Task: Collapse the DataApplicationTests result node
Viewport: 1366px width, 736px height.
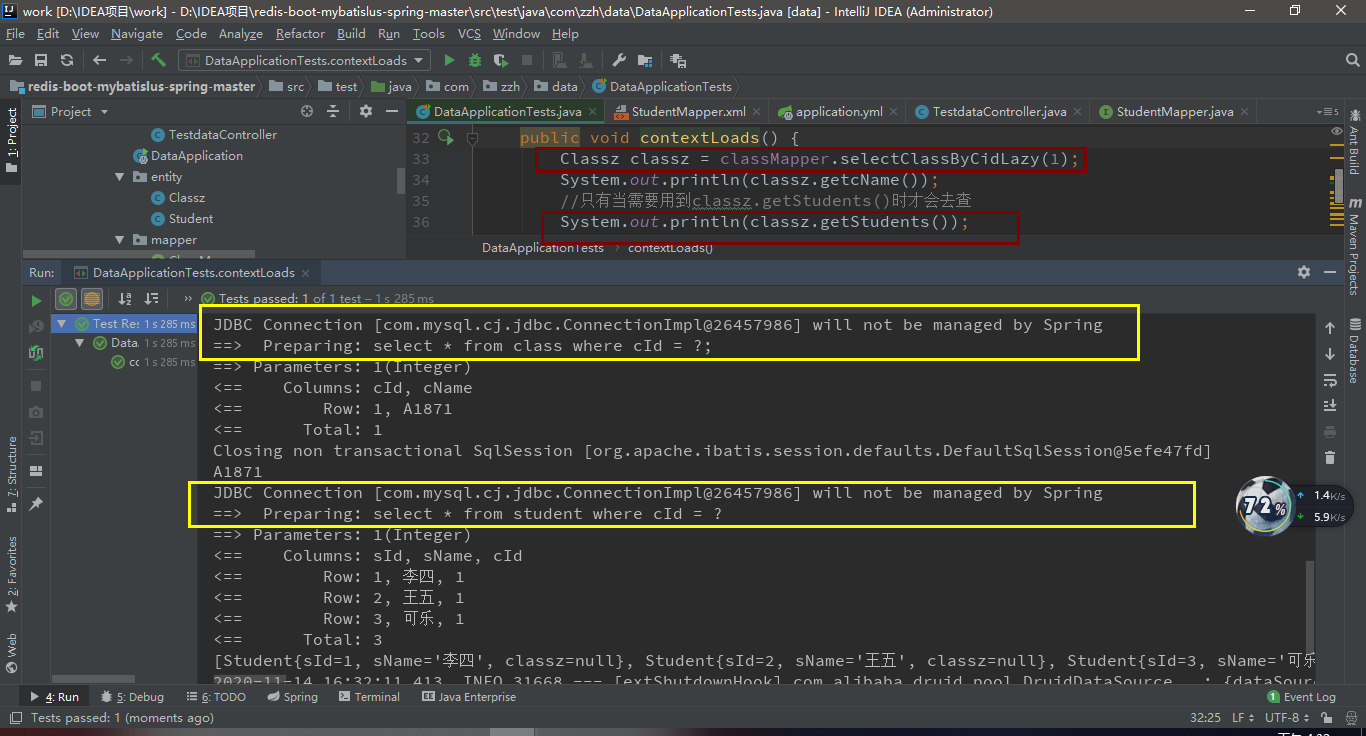Action: 82,343
